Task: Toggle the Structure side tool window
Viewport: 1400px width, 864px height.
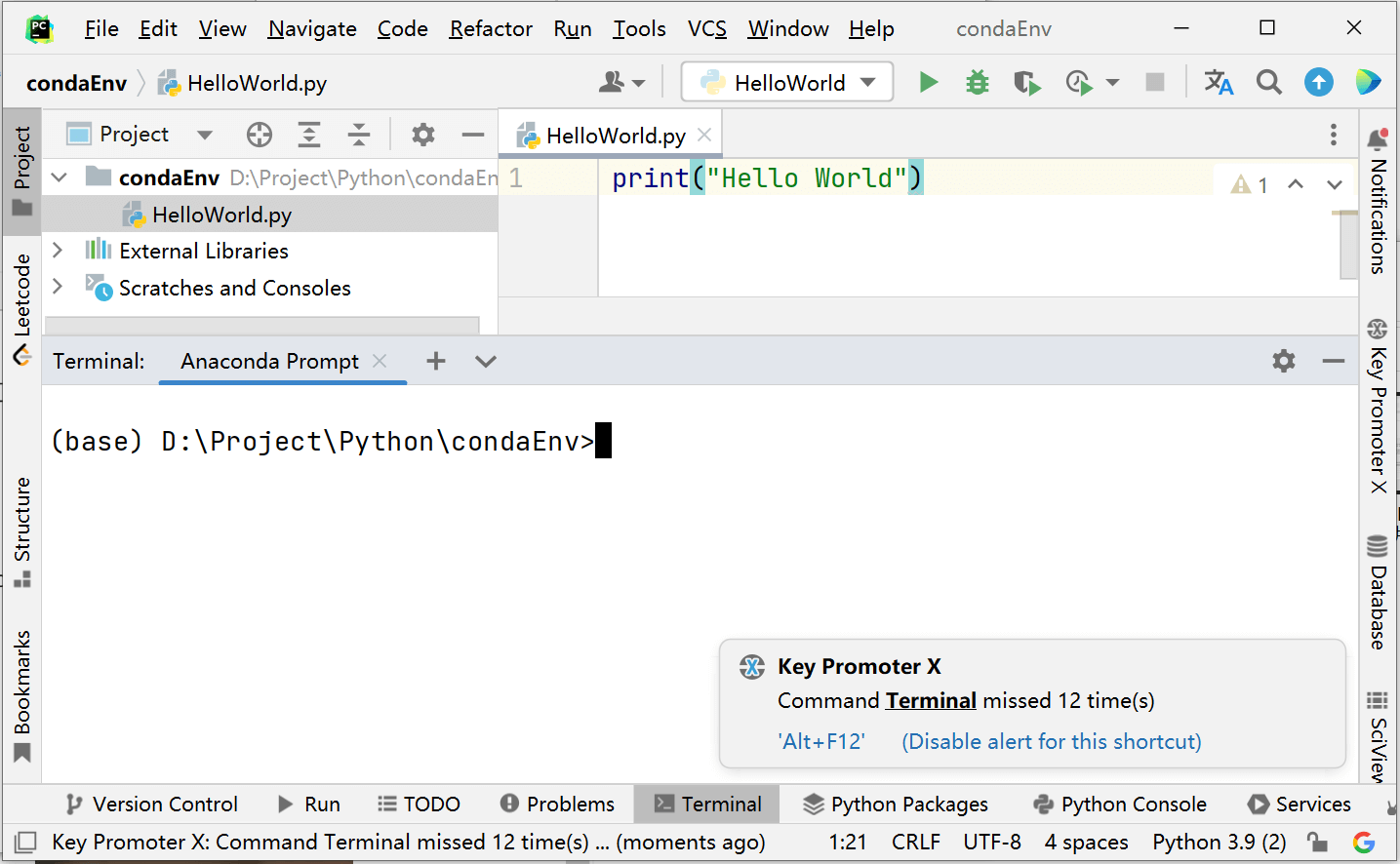Action: [x=21, y=532]
